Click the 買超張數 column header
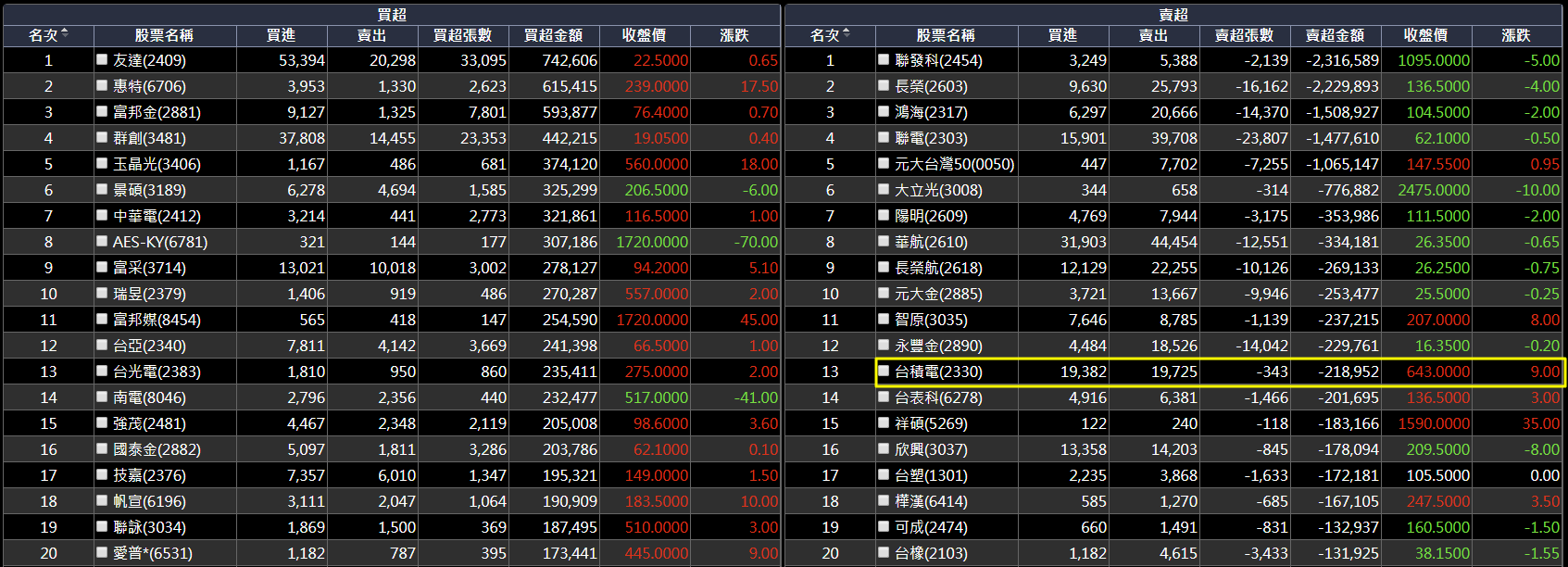This screenshot has width=1568, height=567. [x=463, y=35]
